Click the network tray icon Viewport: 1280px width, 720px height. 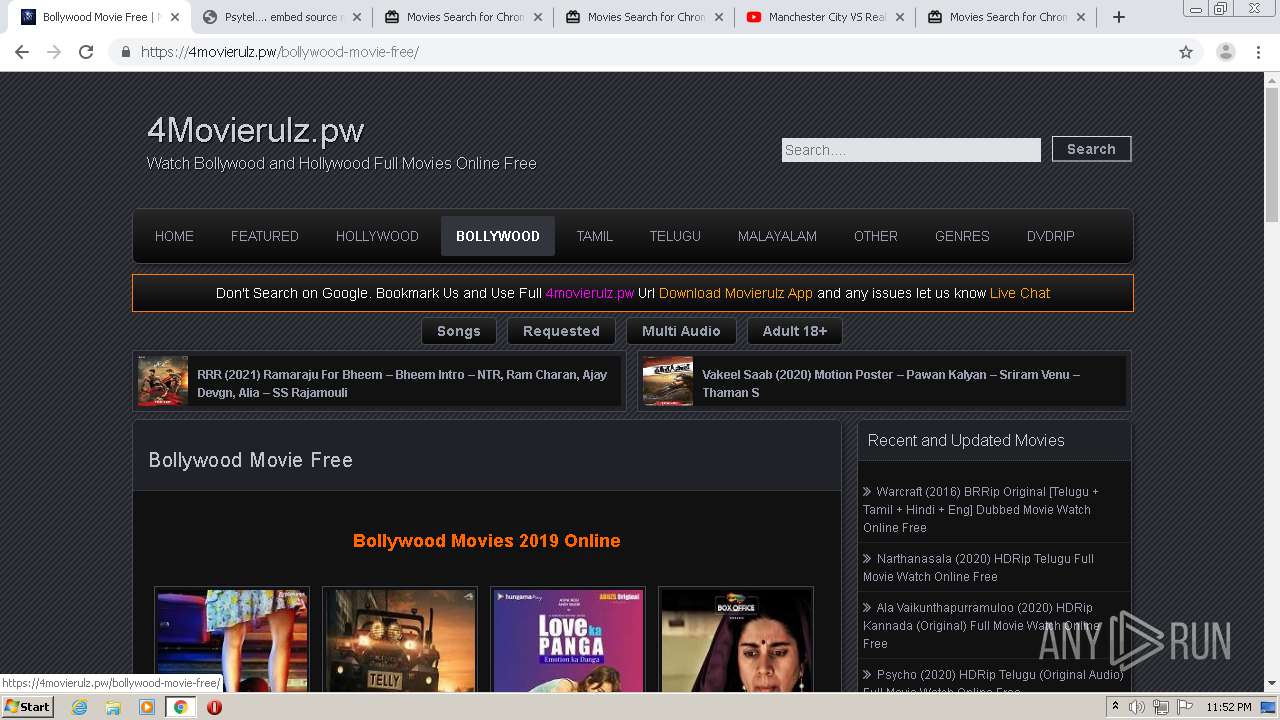pos(1161,707)
